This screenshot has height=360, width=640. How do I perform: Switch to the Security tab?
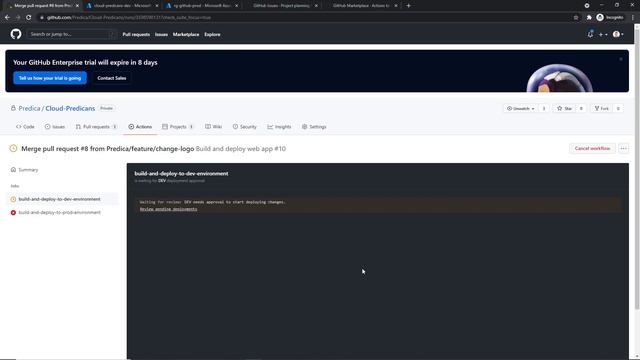click(244, 127)
